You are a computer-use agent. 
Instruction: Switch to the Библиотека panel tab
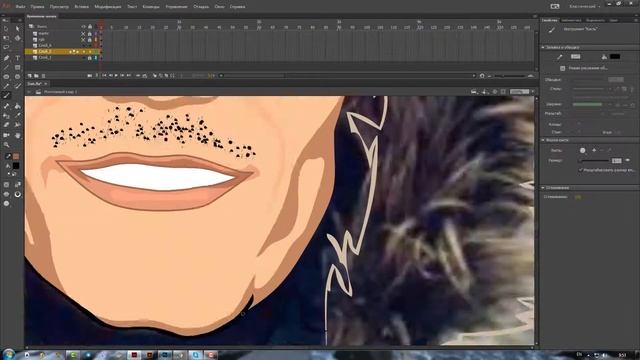tap(571, 20)
